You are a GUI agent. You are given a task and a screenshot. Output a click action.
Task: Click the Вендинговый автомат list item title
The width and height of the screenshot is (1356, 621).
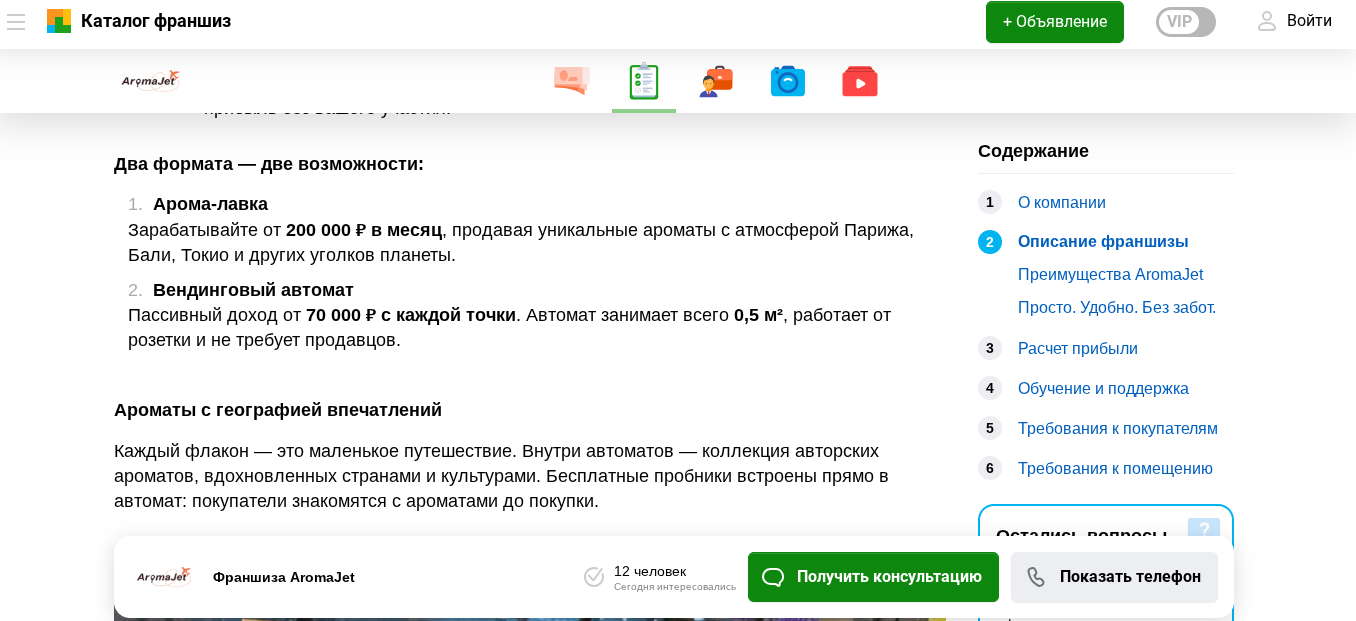click(x=253, y=290)
